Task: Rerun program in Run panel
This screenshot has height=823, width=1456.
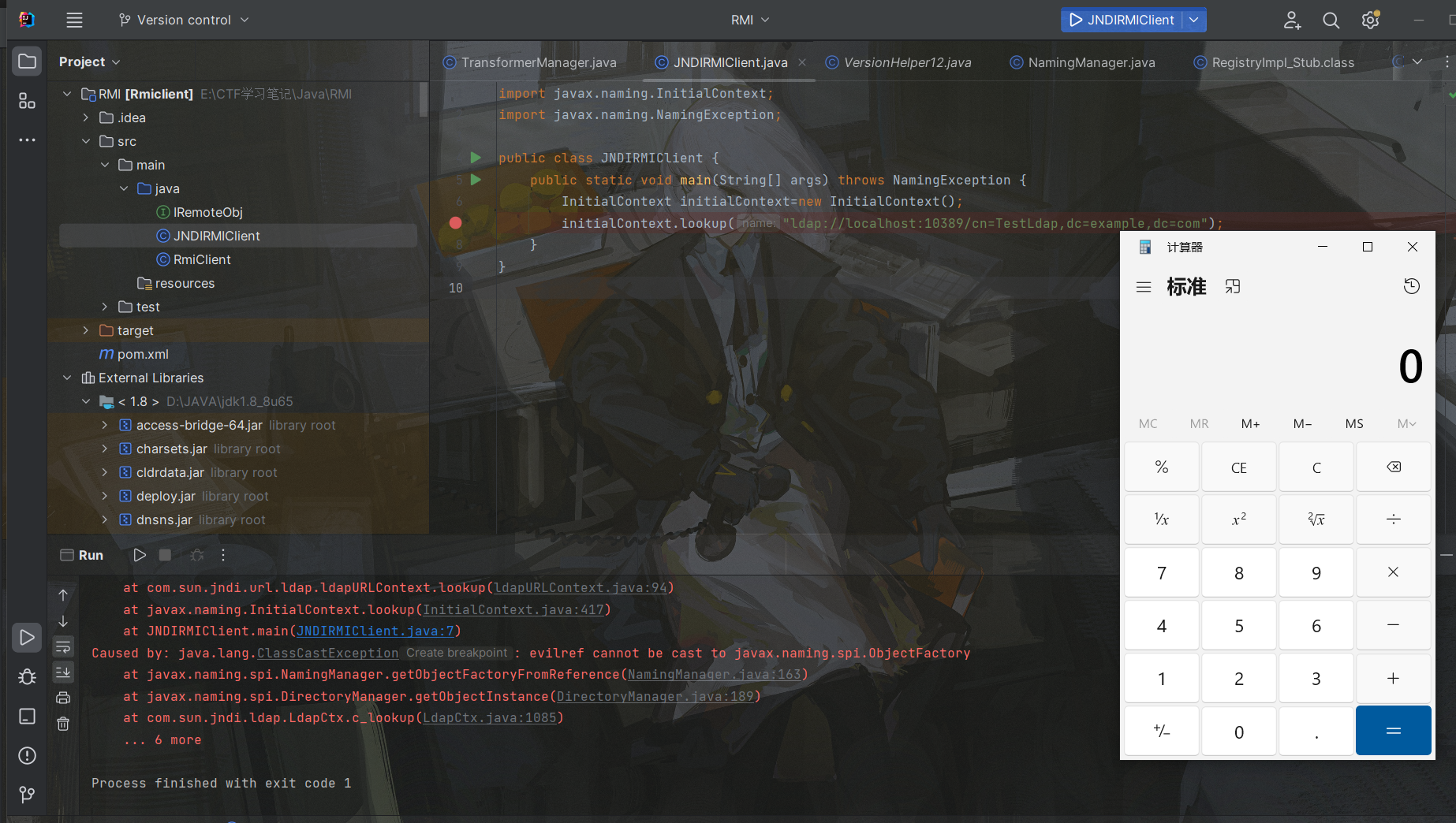Action: pyautogui.click(x=140, y=555)
